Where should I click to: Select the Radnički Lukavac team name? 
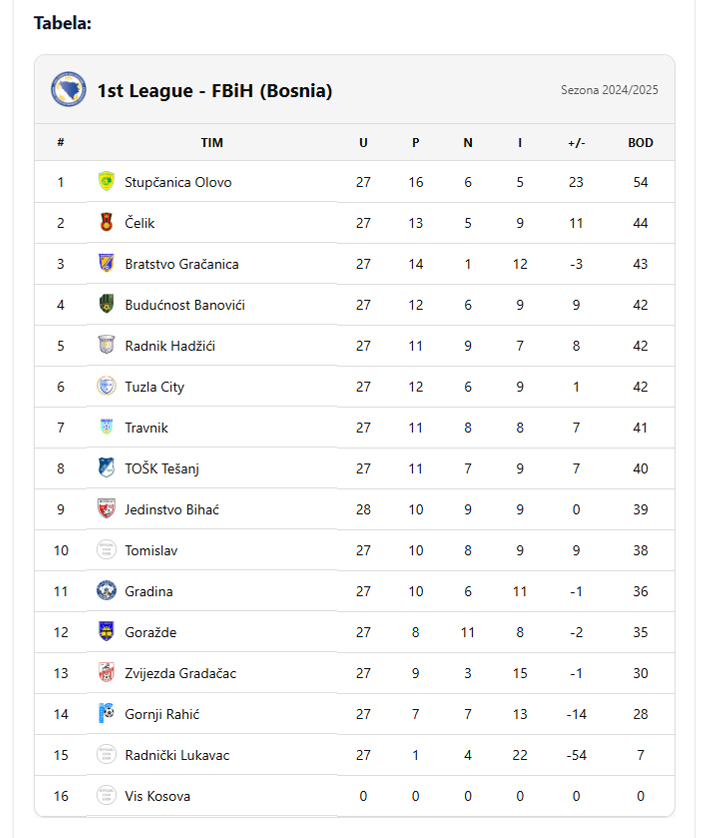(x=177, y=755)
